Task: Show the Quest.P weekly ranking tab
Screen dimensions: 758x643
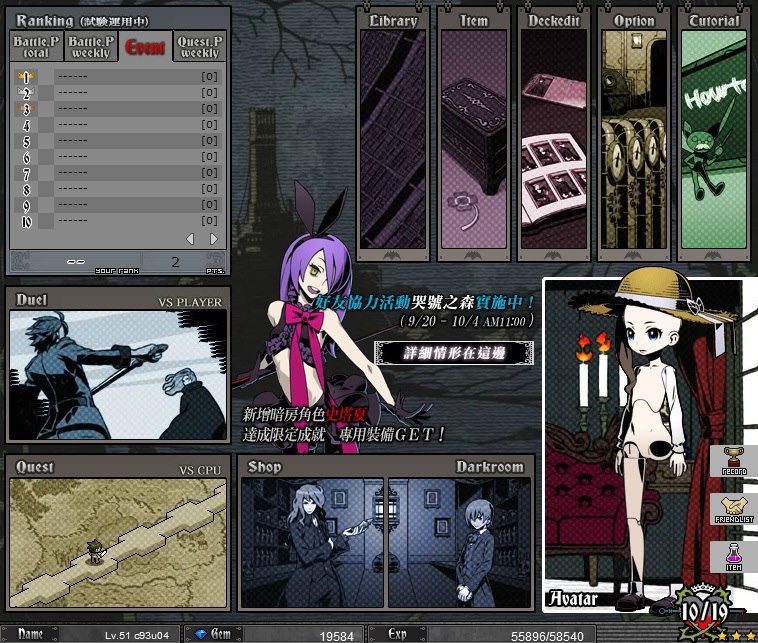Action: 200,46
